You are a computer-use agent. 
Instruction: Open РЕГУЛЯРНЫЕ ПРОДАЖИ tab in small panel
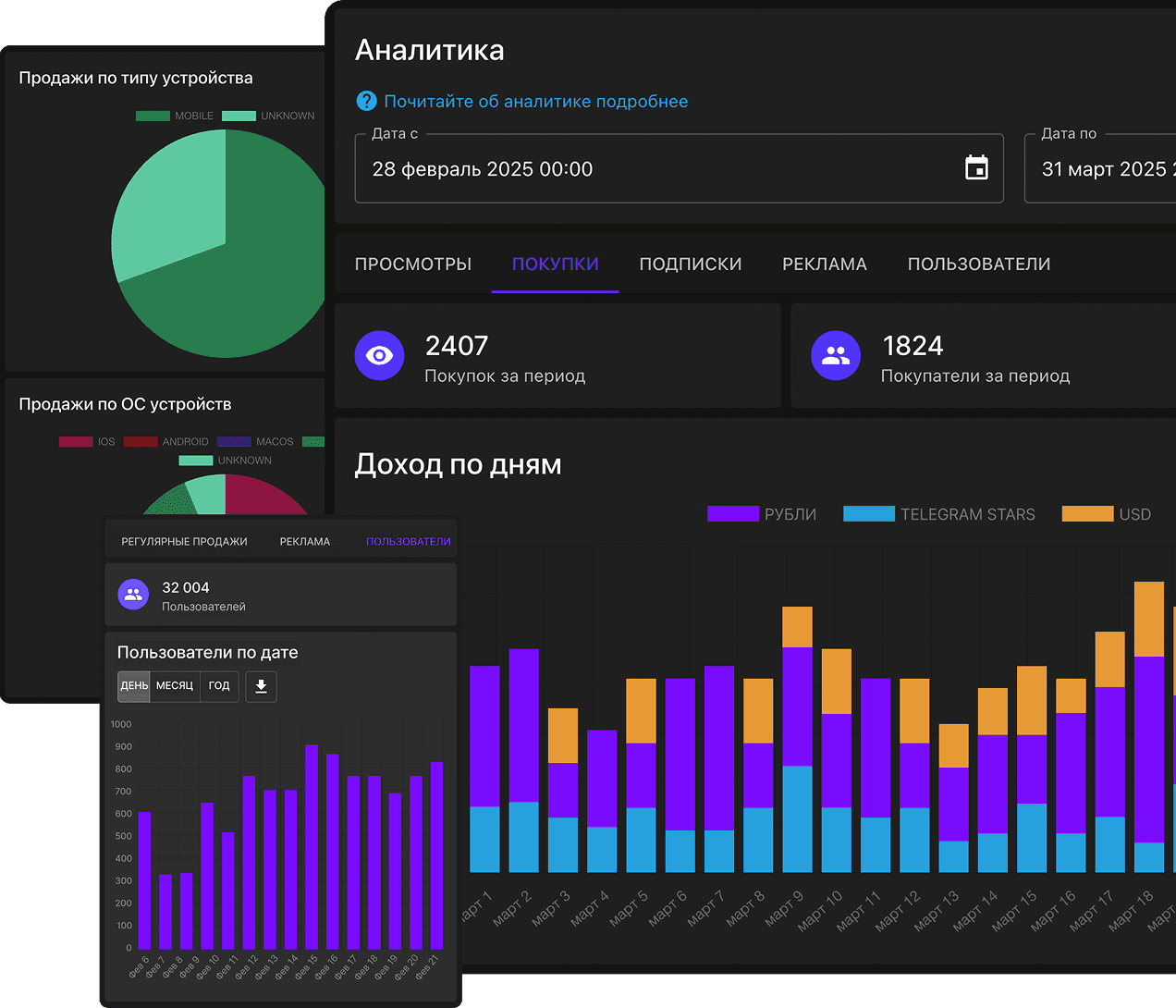coord(185,542)
